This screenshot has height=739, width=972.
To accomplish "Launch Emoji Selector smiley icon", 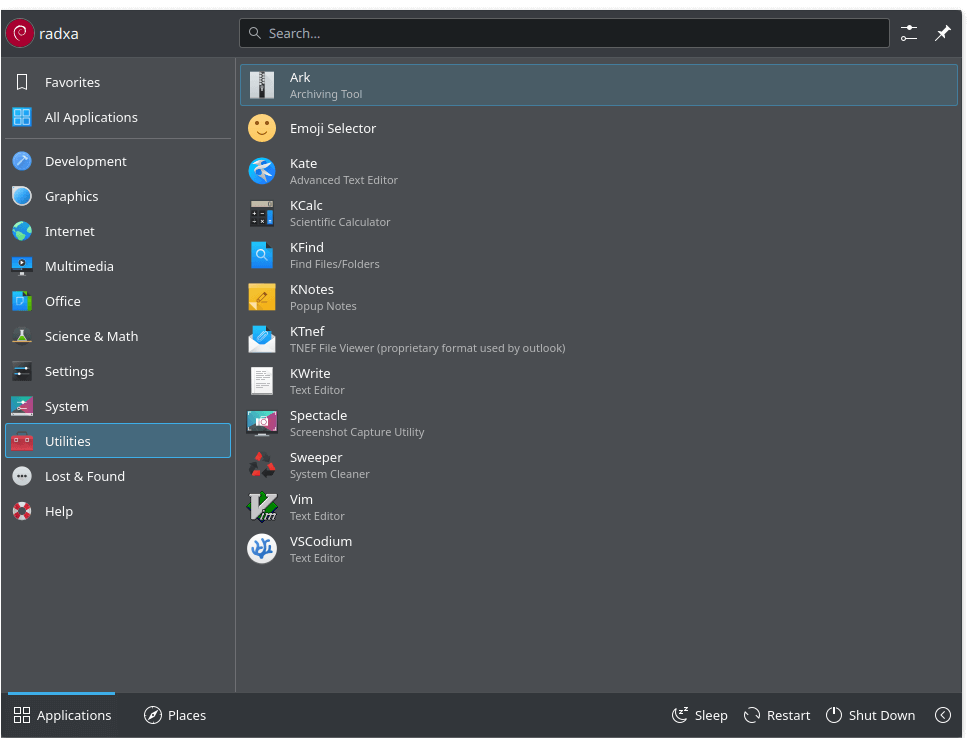I will [262, 128].
